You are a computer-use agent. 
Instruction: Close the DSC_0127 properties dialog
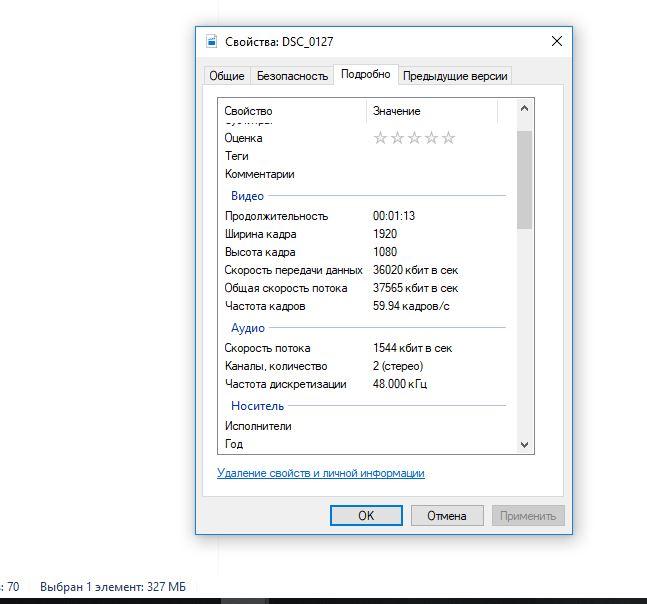tap(557, 41)
